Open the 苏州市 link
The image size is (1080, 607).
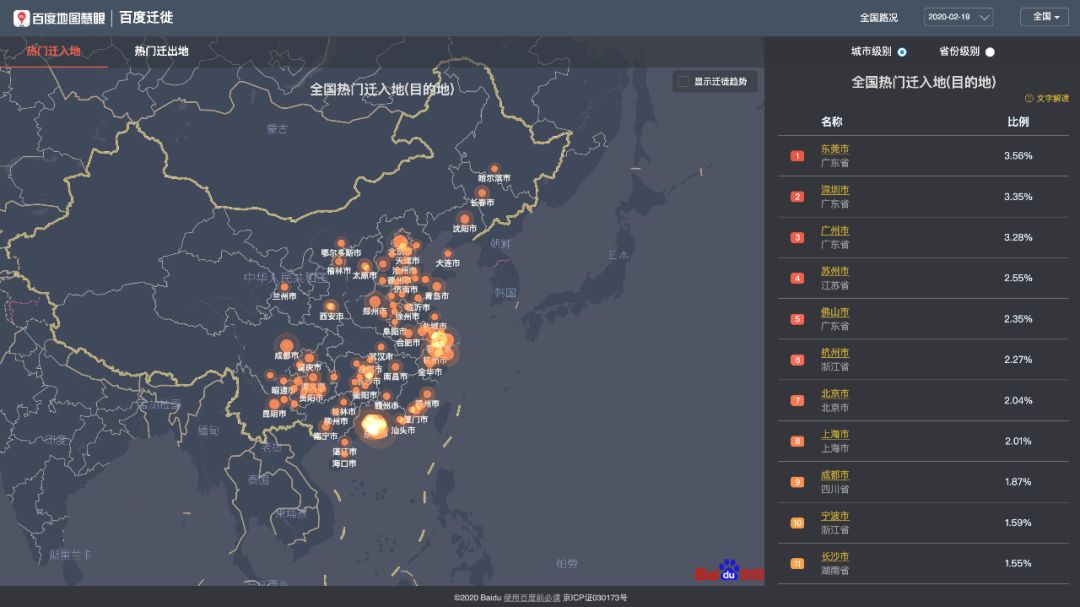(835, 271)
